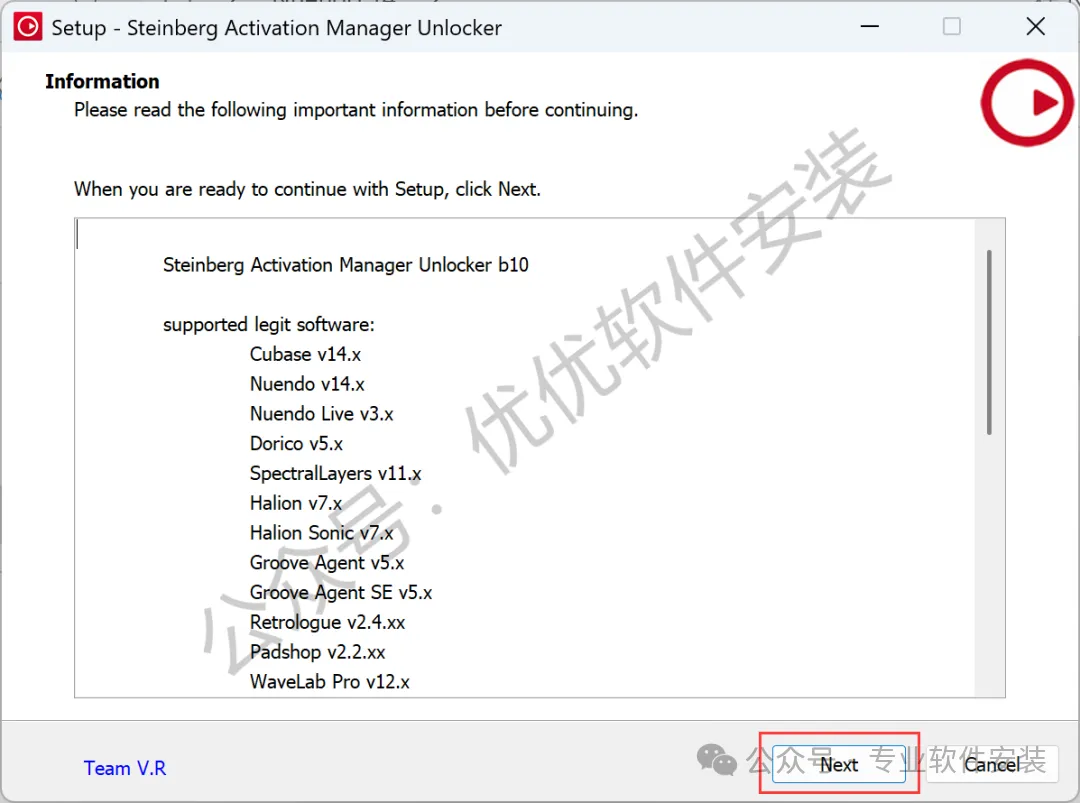Click the 'Information' page heading
This screenshot has width=1080, height=803.
tap(102, 81)
